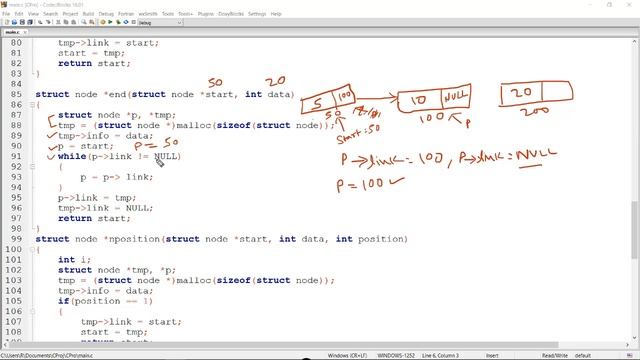Click line number 85 in the margin

(x=16, y=94)
